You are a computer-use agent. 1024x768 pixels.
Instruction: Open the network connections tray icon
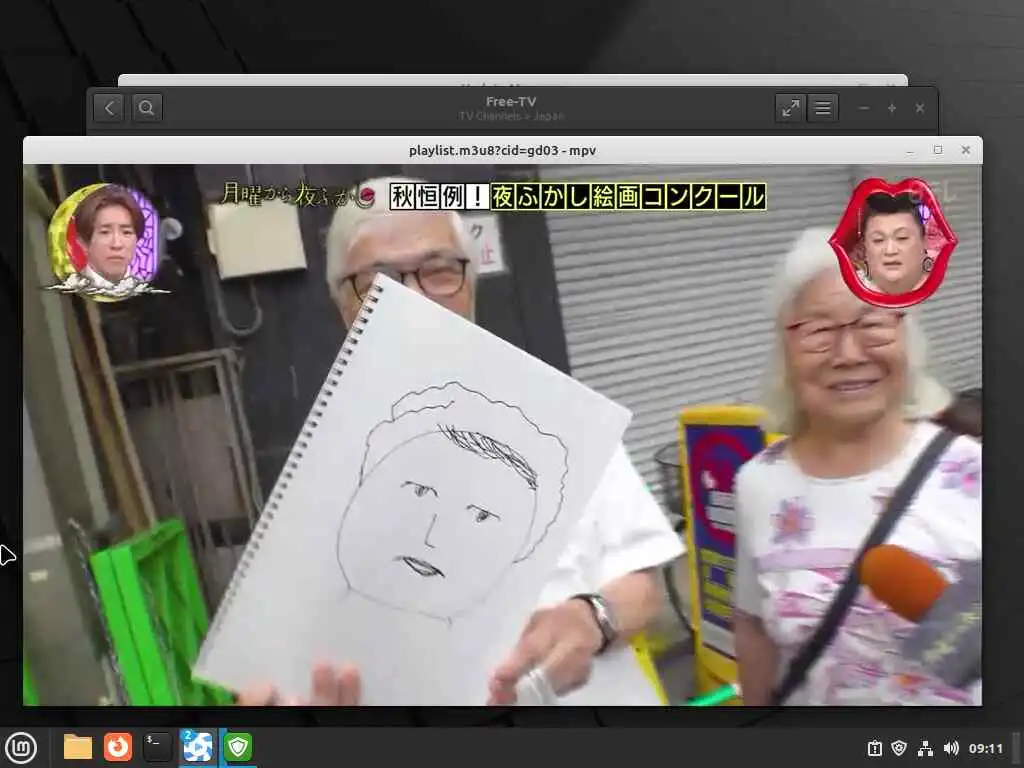925,748
